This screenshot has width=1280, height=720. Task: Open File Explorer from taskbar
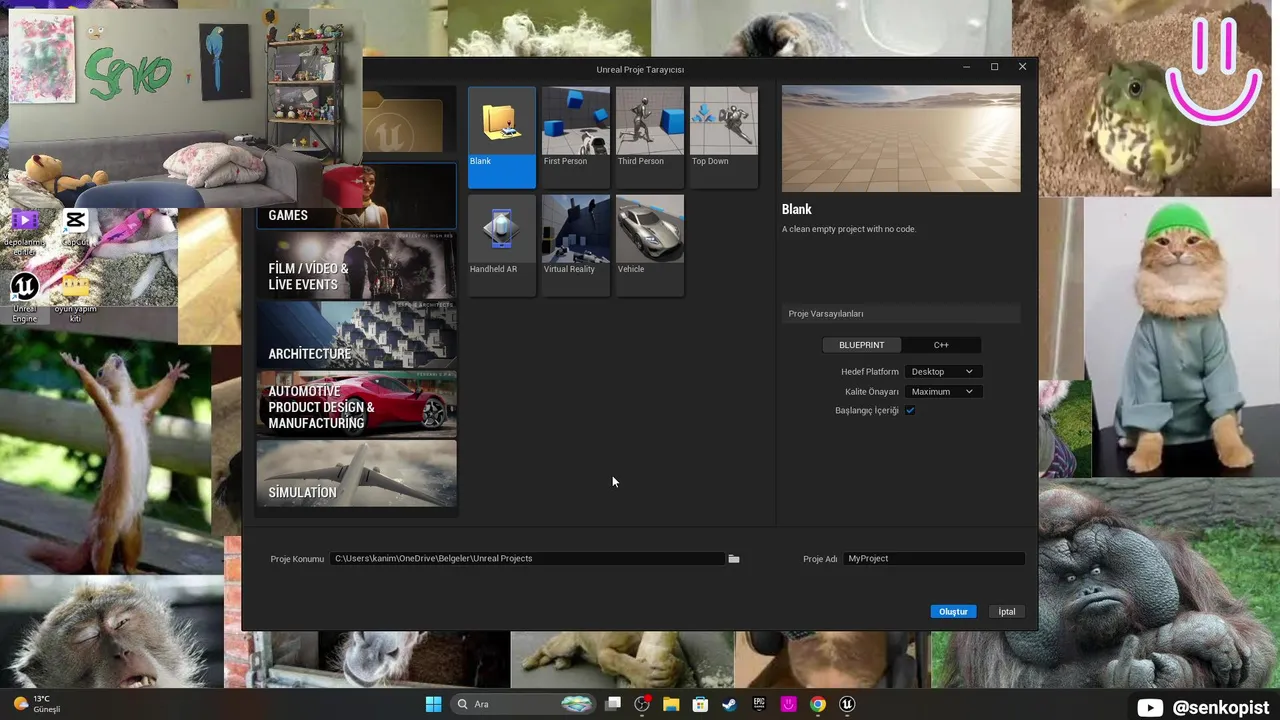(671, 704)
